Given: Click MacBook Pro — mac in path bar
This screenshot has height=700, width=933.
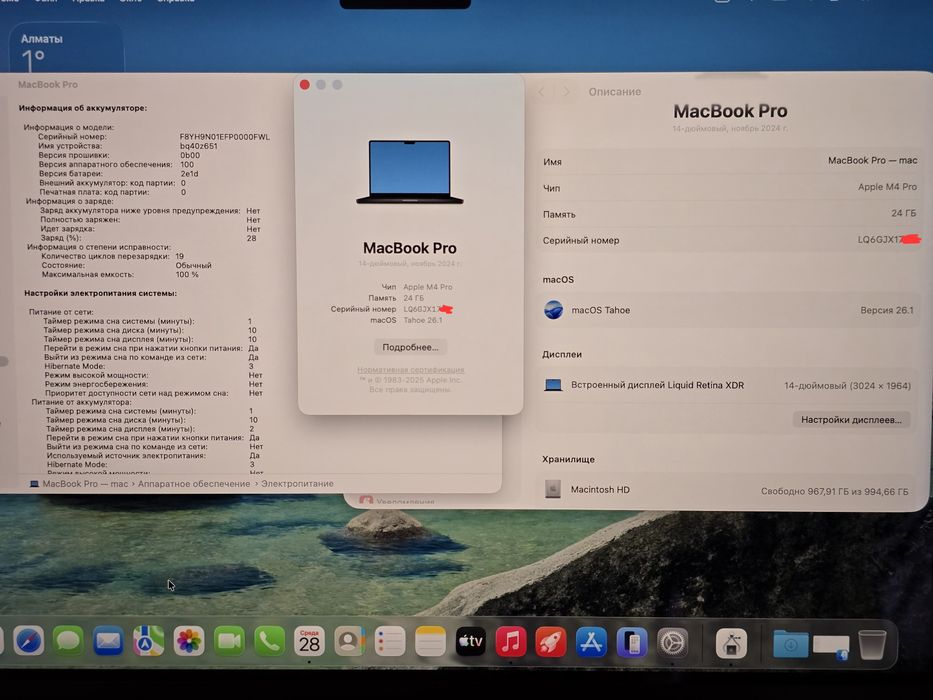Looking at the screenshot, I should [85, 484].
